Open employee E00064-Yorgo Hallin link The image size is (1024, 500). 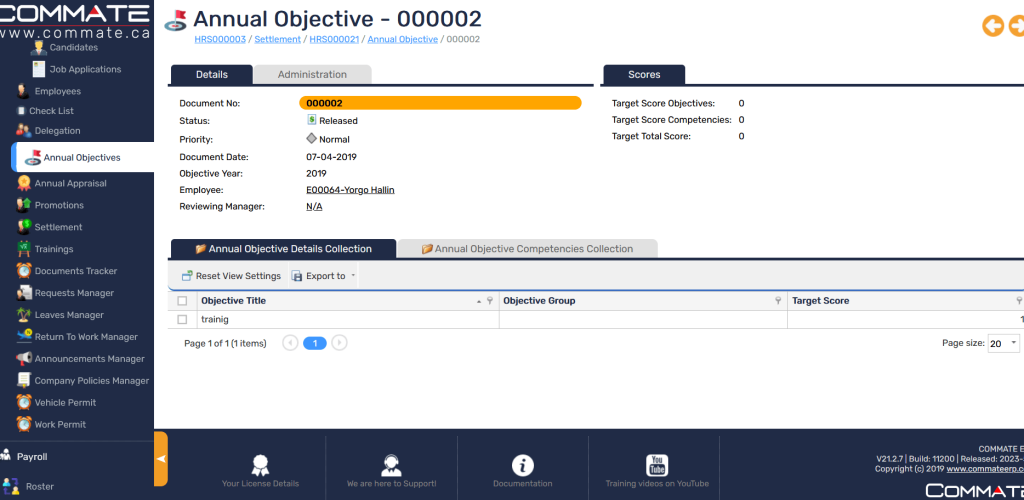pyautogui.click(x=350, y=190)
